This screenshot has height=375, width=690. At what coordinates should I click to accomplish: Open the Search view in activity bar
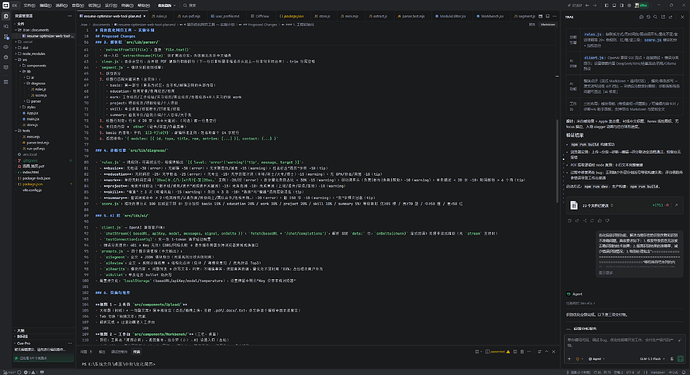(6, 26)
